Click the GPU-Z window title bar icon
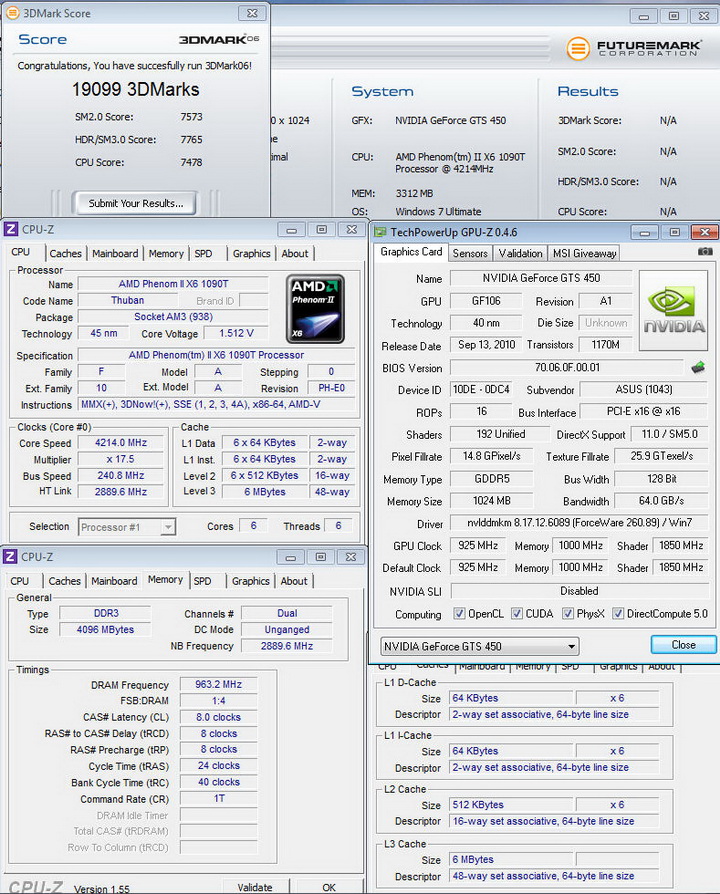Screen dimensions: 720x894 (x=380, y=232)
